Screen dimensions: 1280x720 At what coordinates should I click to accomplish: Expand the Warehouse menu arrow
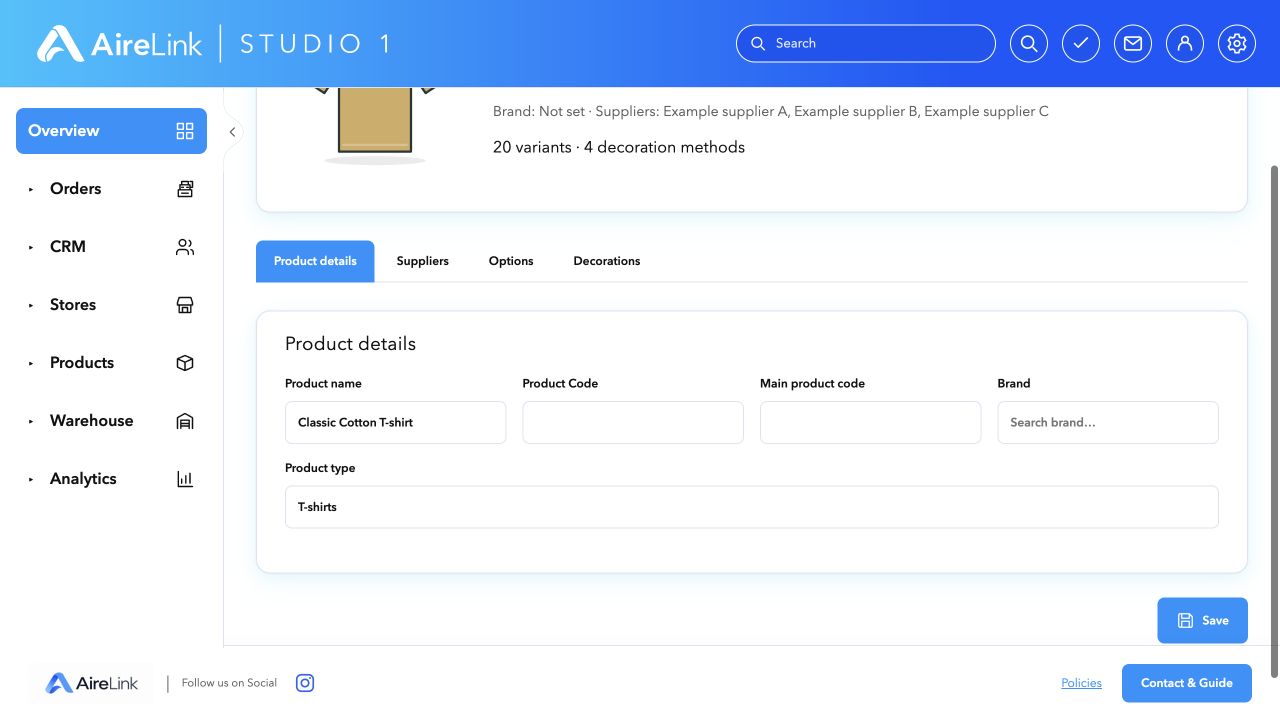pyautogui.click(x=31, y=421)
